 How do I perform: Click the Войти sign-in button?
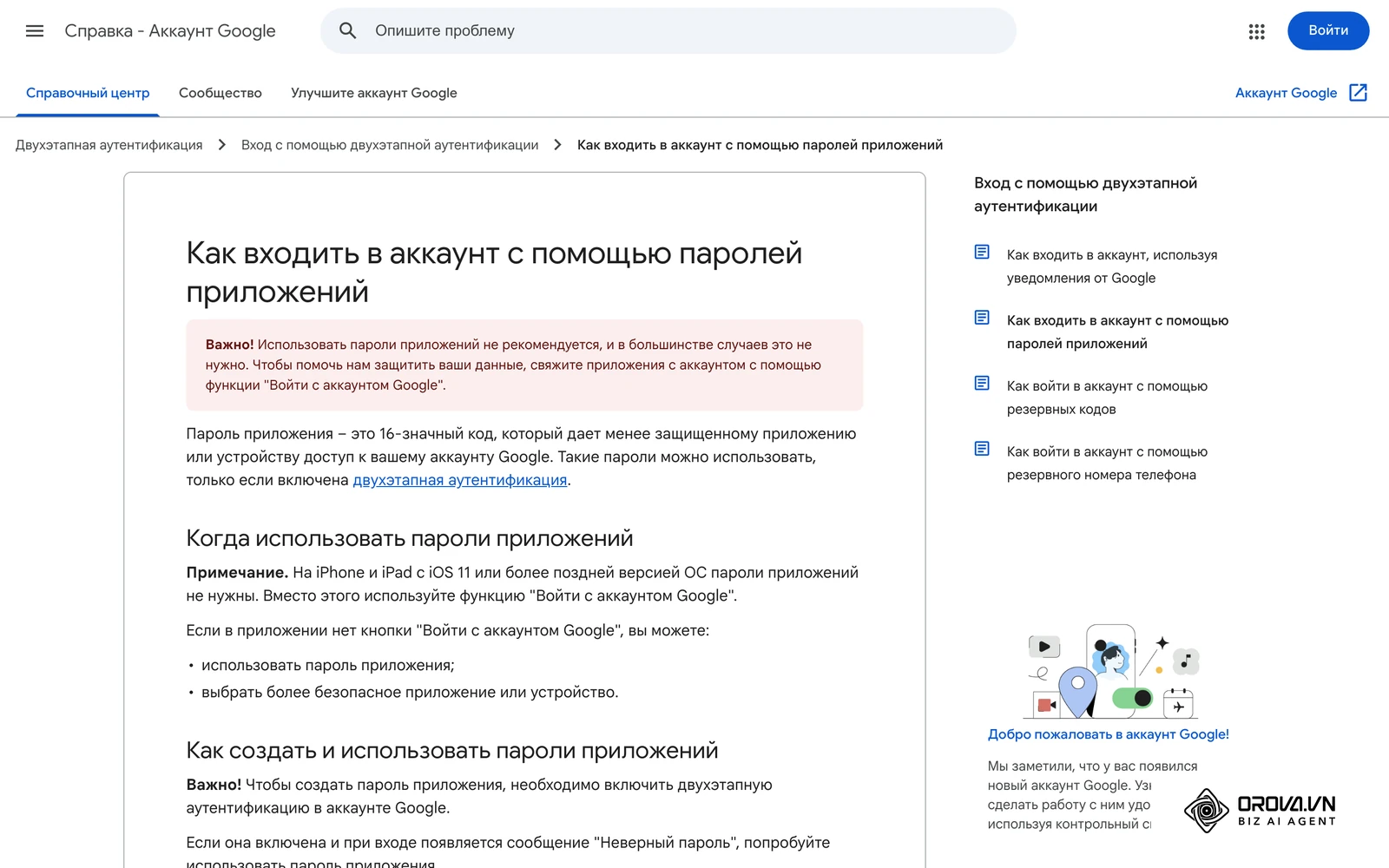pyautogui.click(x=1328, y=30)
